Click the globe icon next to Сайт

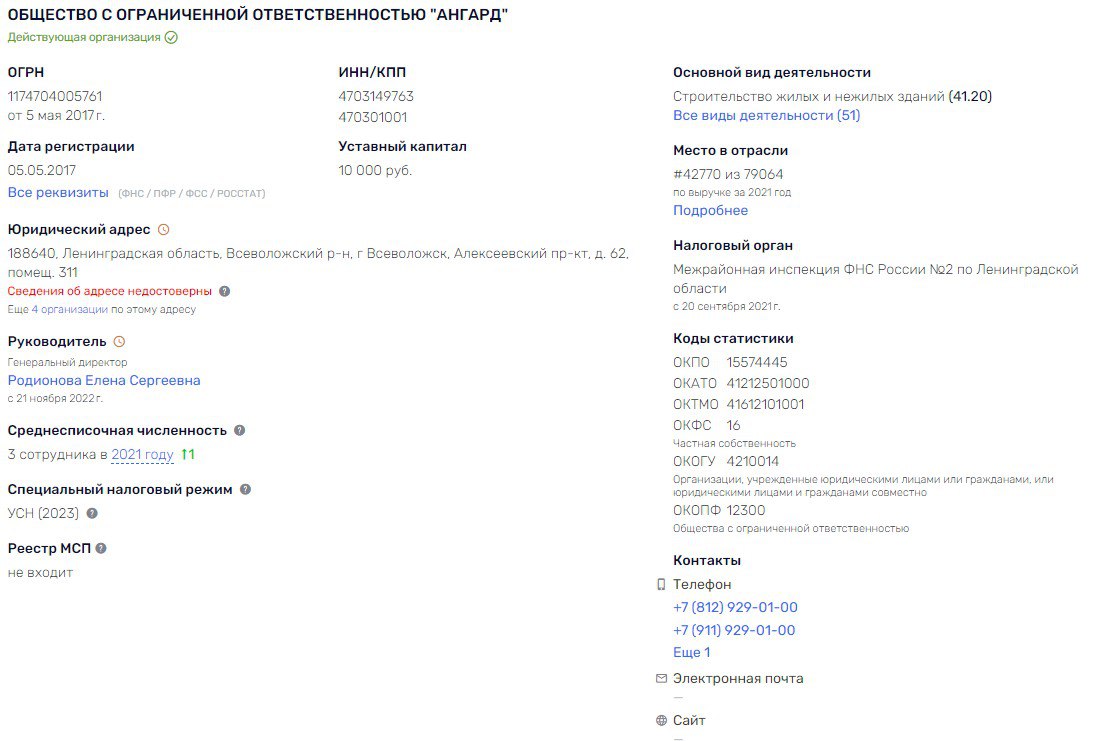(659, 720)
